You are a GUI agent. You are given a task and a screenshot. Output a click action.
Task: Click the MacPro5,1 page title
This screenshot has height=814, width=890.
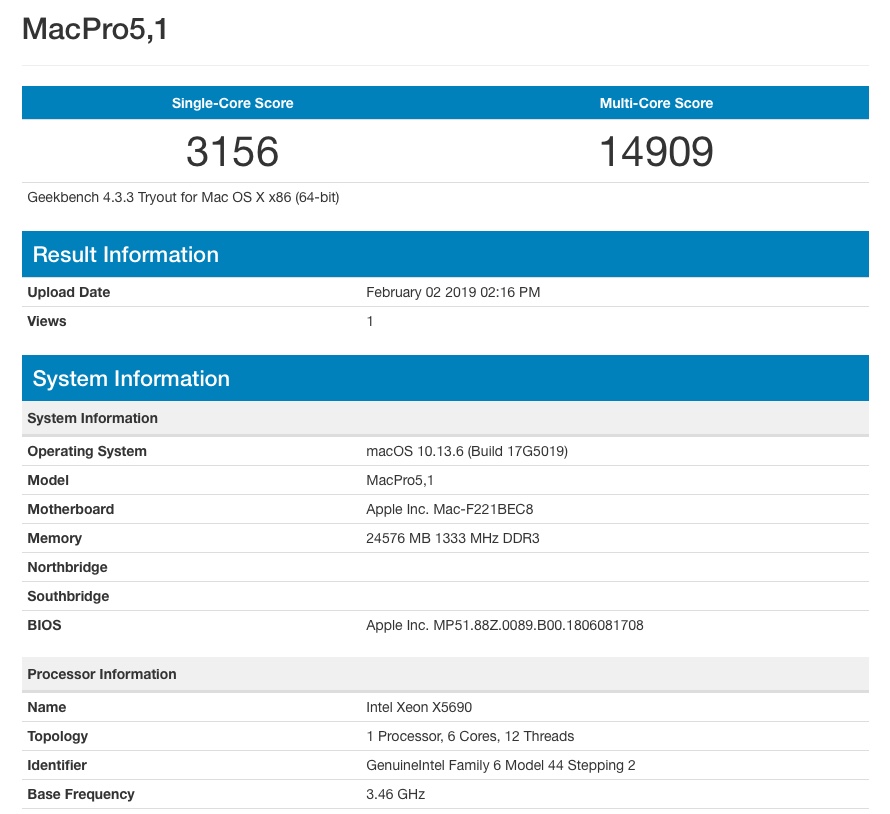coord(95,29)
